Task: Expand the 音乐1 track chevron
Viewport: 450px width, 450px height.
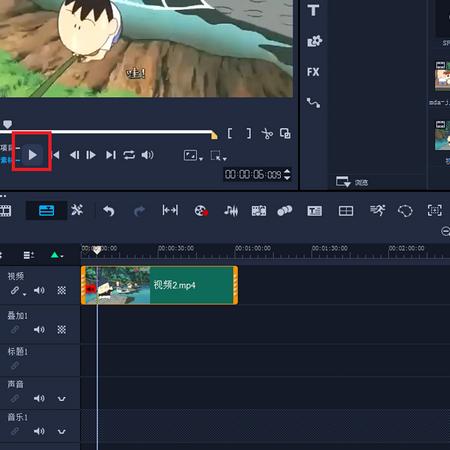Action: [62, 431]
